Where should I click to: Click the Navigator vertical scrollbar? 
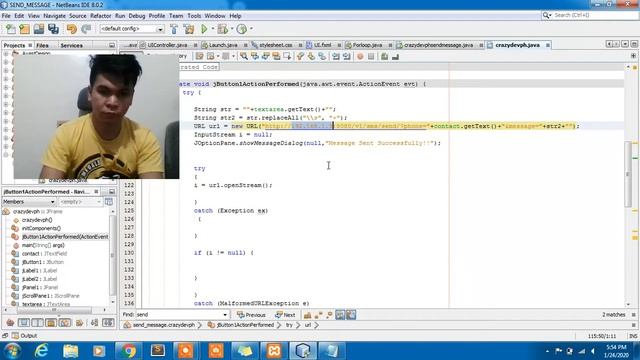[112, 255]
